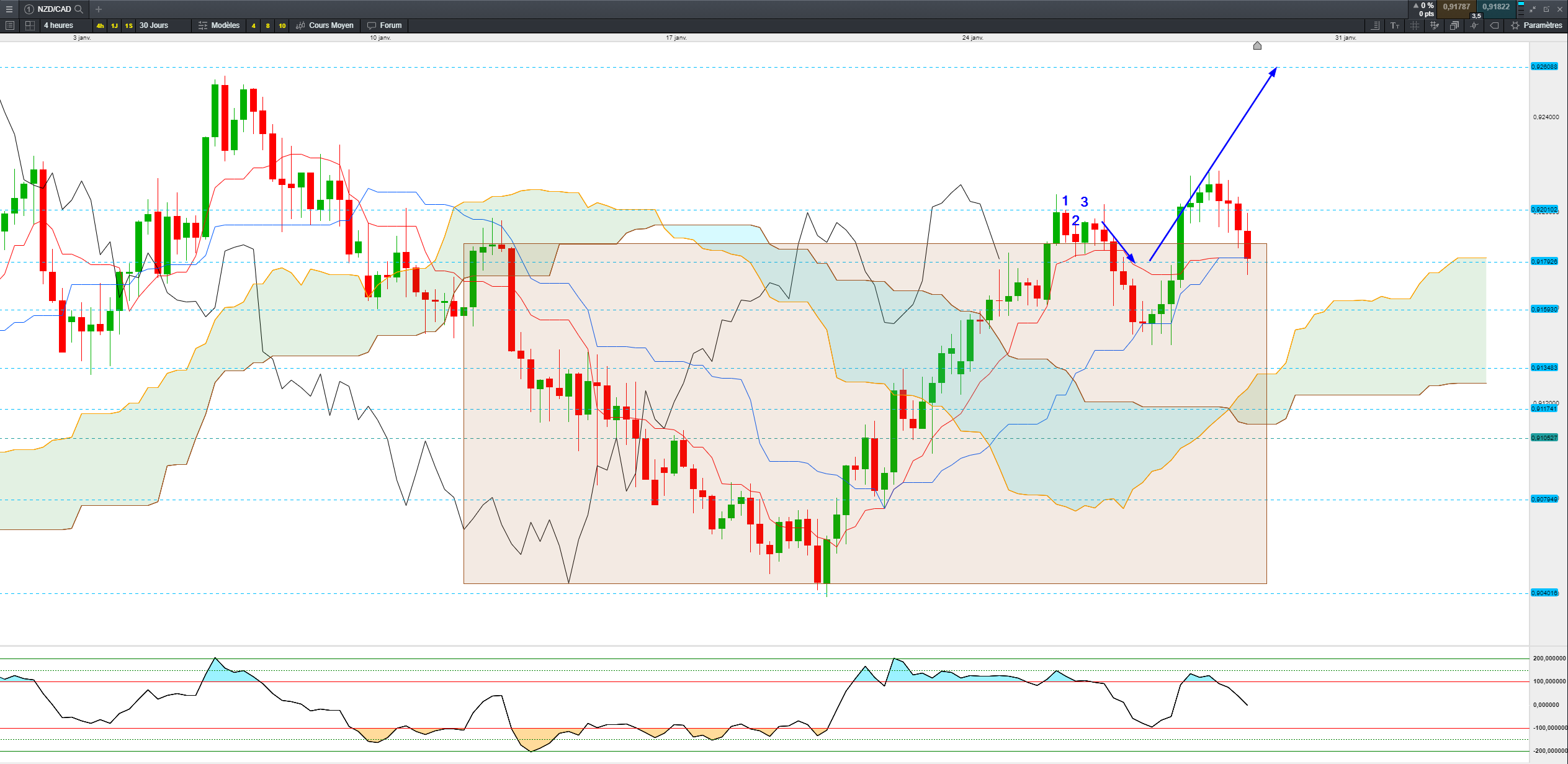1568x764 pixels.
Task: Open the stacked windows icon
Action: coord(1454,25)
